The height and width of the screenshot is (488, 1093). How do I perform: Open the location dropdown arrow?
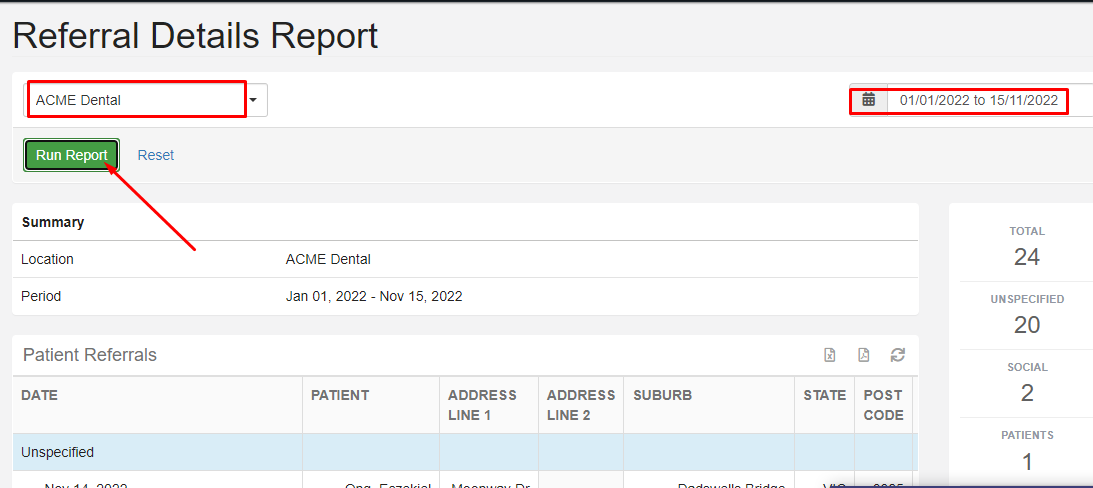coord(254,100)
